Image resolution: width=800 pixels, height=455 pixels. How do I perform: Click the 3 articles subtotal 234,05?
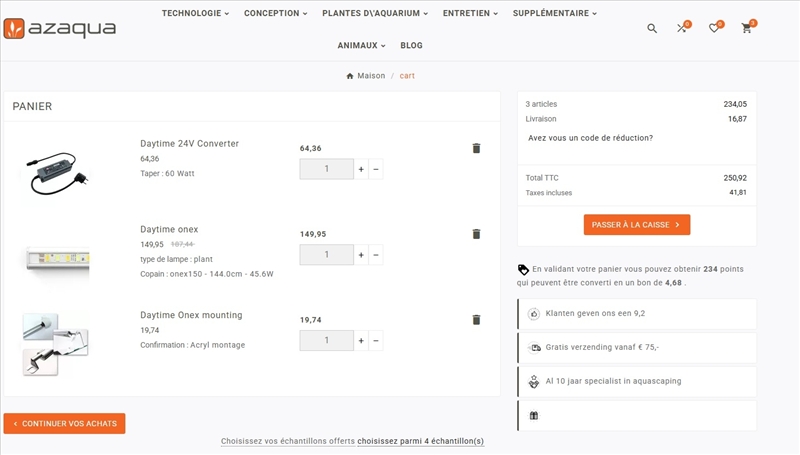pyautogui.click(x=735, y=104)
